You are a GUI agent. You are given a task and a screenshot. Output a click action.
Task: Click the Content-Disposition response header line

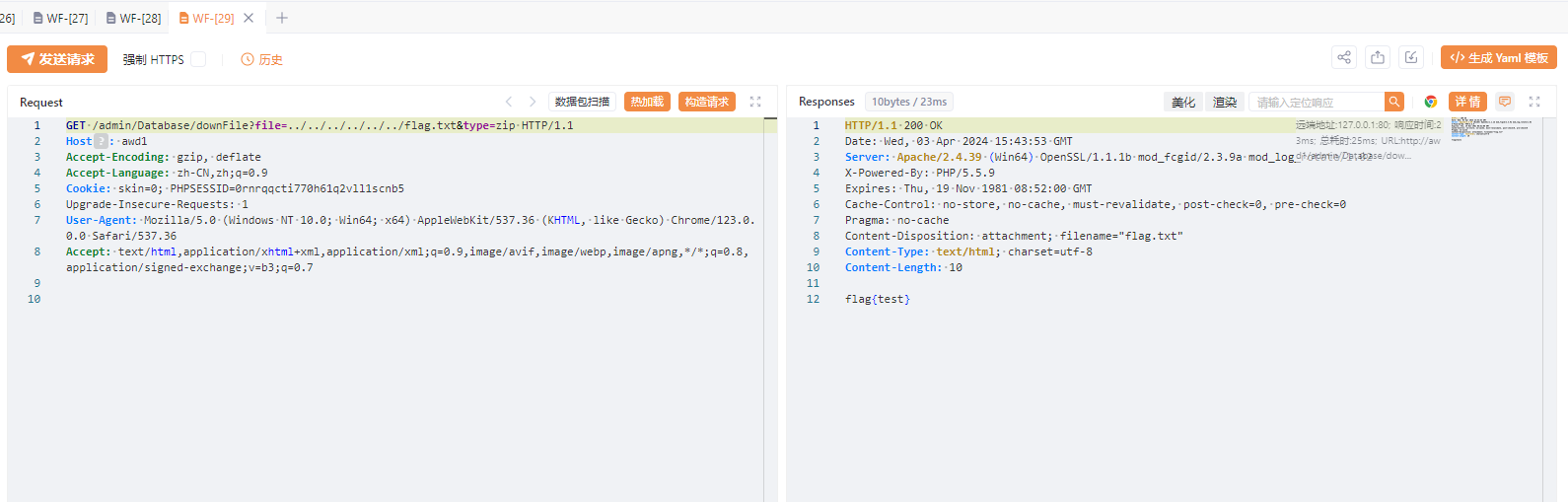click(1014, 236)
